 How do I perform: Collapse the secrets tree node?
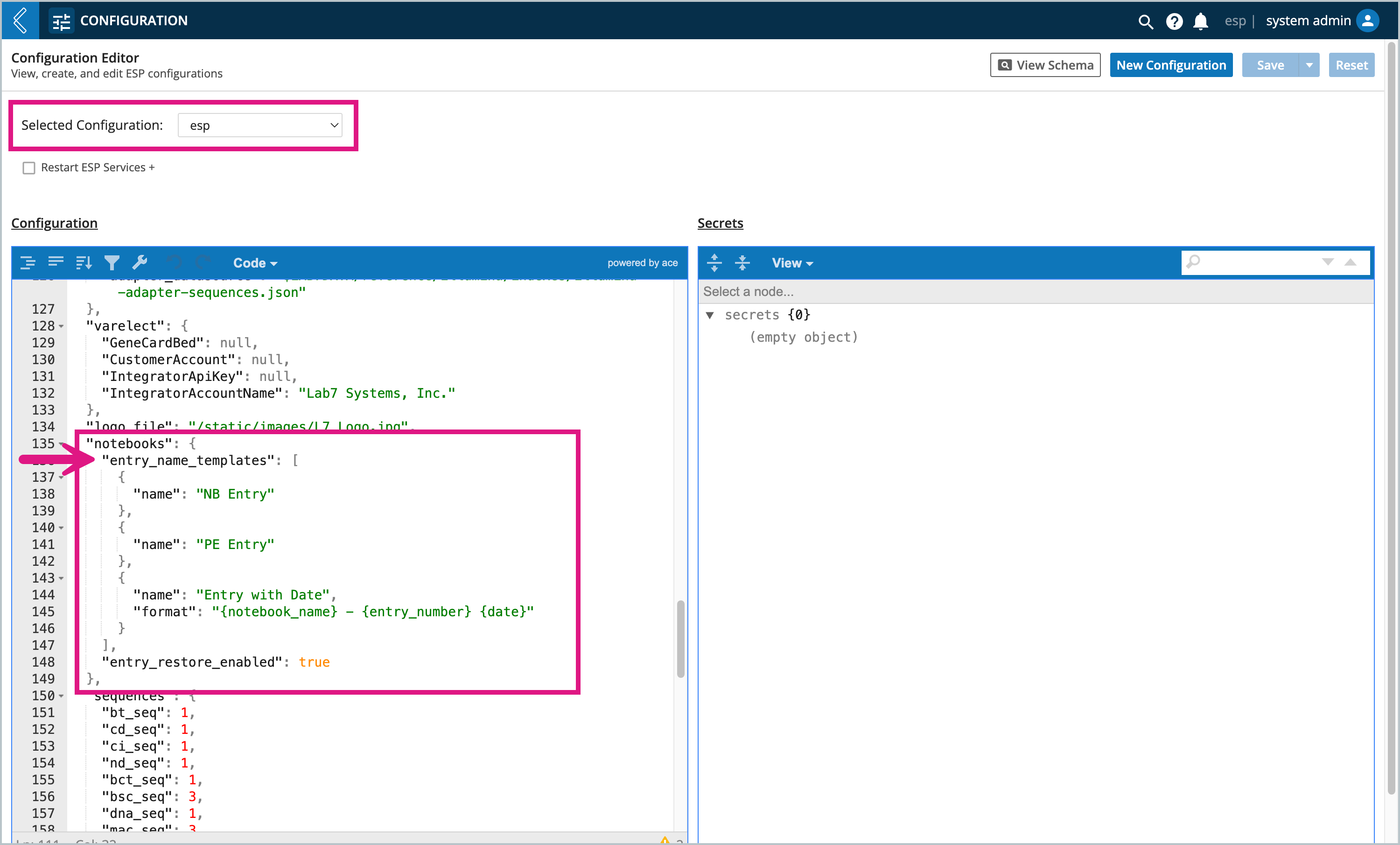click(x=710, y=315)
